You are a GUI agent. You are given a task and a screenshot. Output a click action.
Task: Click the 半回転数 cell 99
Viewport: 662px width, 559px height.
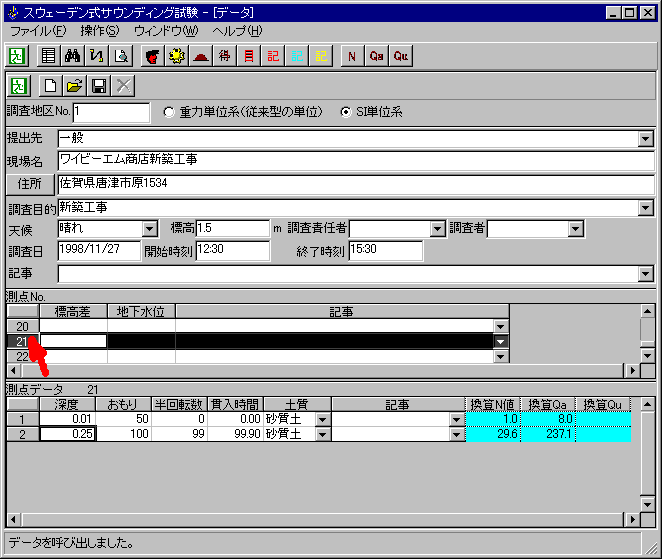pos(179,434)
